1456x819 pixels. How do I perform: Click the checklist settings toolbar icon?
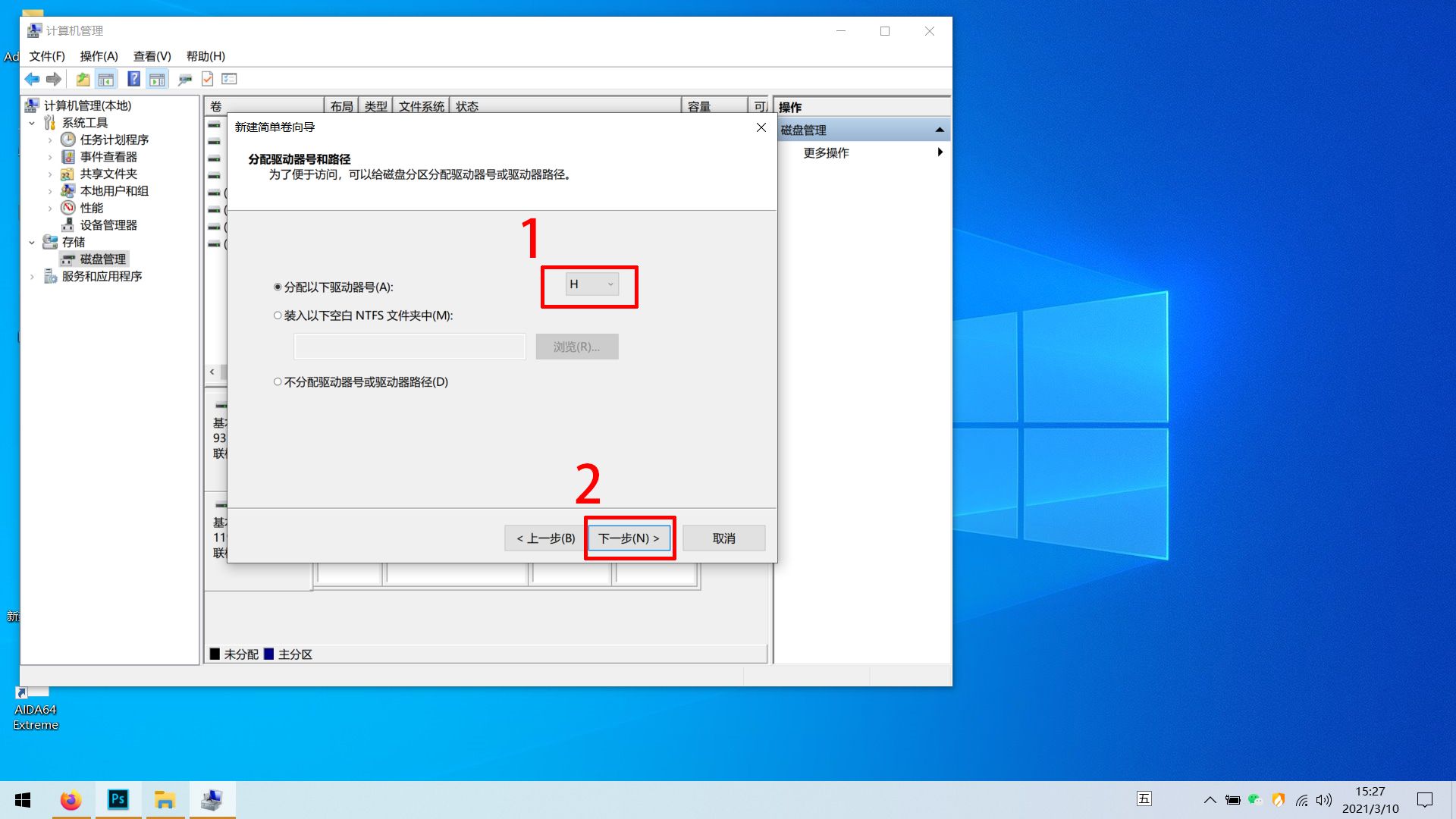coord(229,79)
